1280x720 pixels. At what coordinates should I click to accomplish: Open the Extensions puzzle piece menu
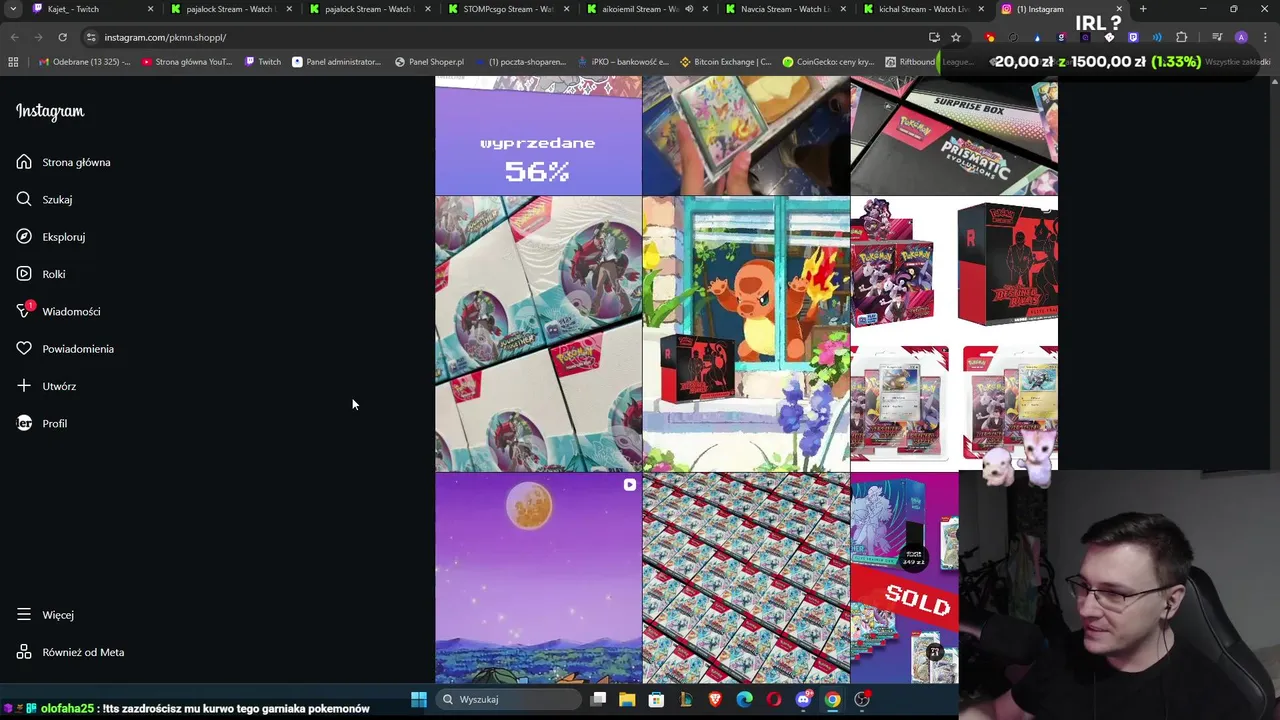click(x=1181, y=37)
